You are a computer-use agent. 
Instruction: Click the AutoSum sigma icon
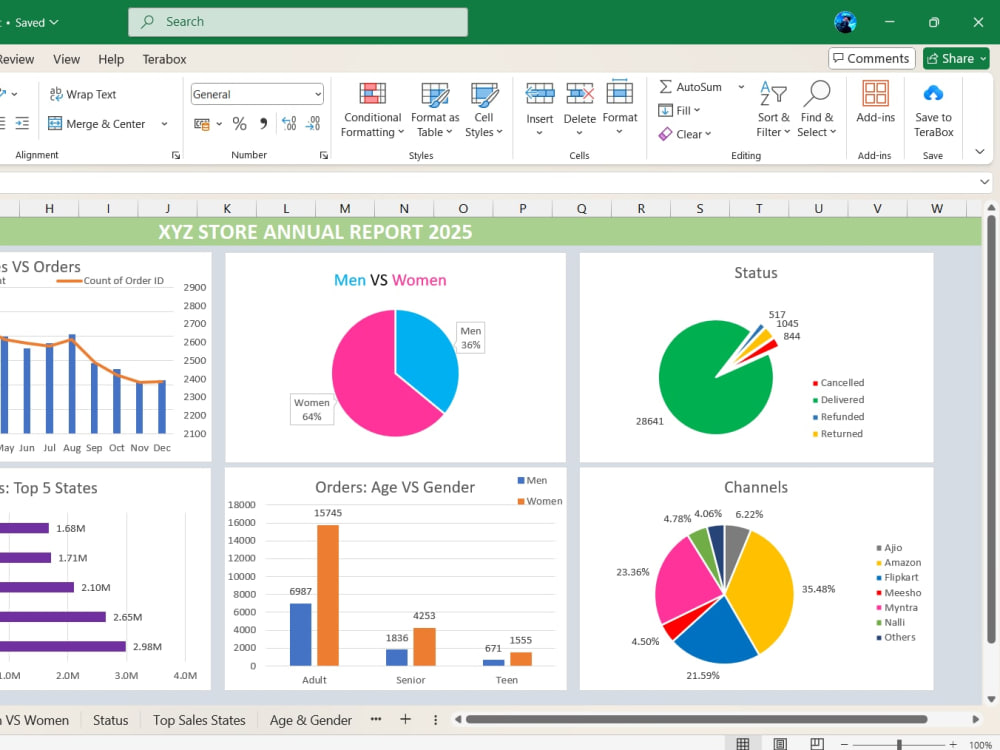[665, 86]
